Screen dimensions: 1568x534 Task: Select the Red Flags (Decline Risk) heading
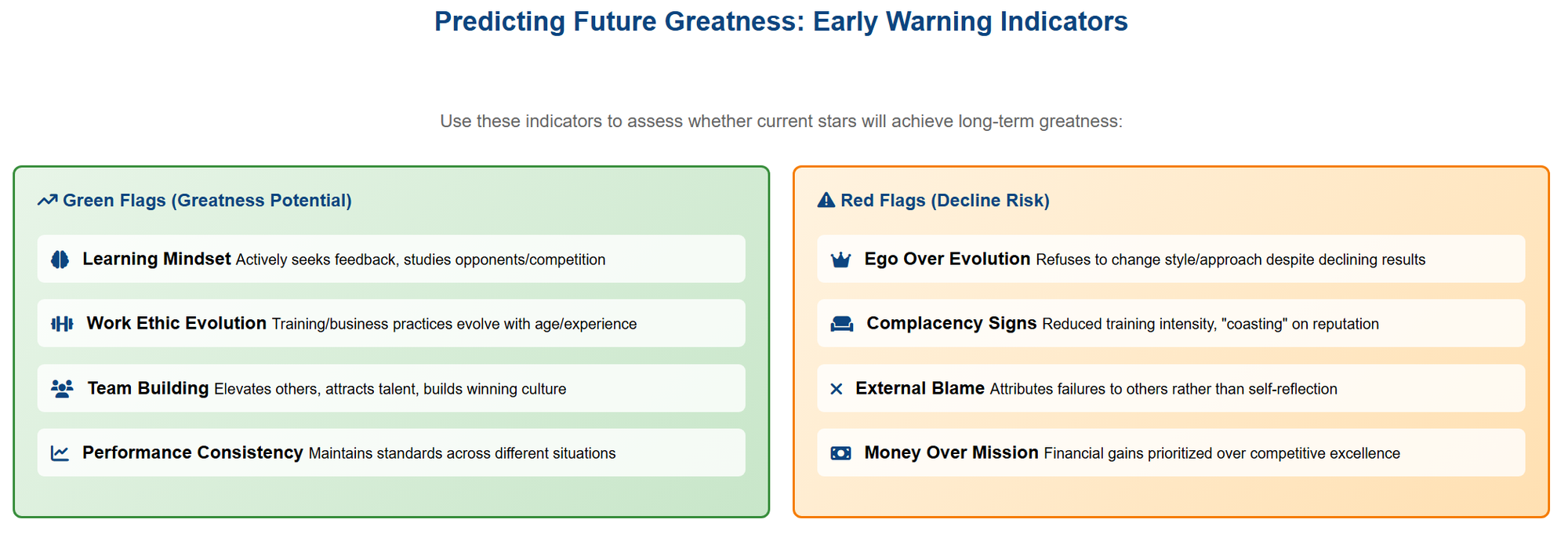[945, 201]
